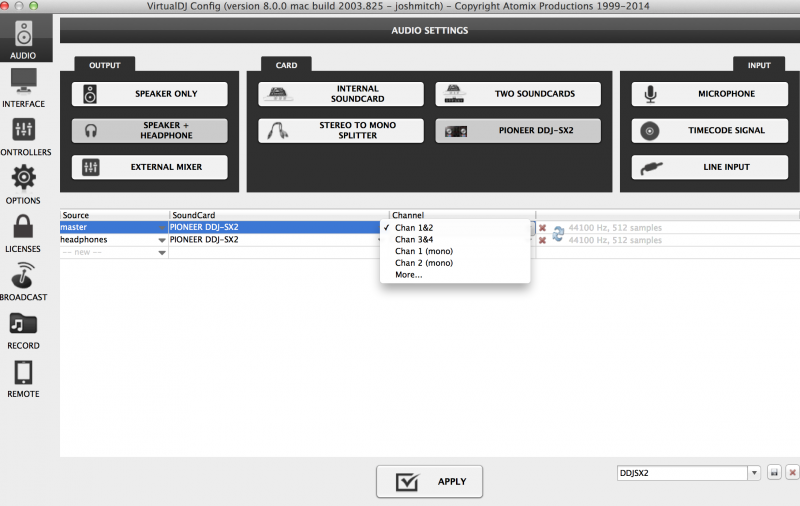This screenshot has height=506, width=800.
Task: Open the new source row dropdown
Action: coord(162,253)
